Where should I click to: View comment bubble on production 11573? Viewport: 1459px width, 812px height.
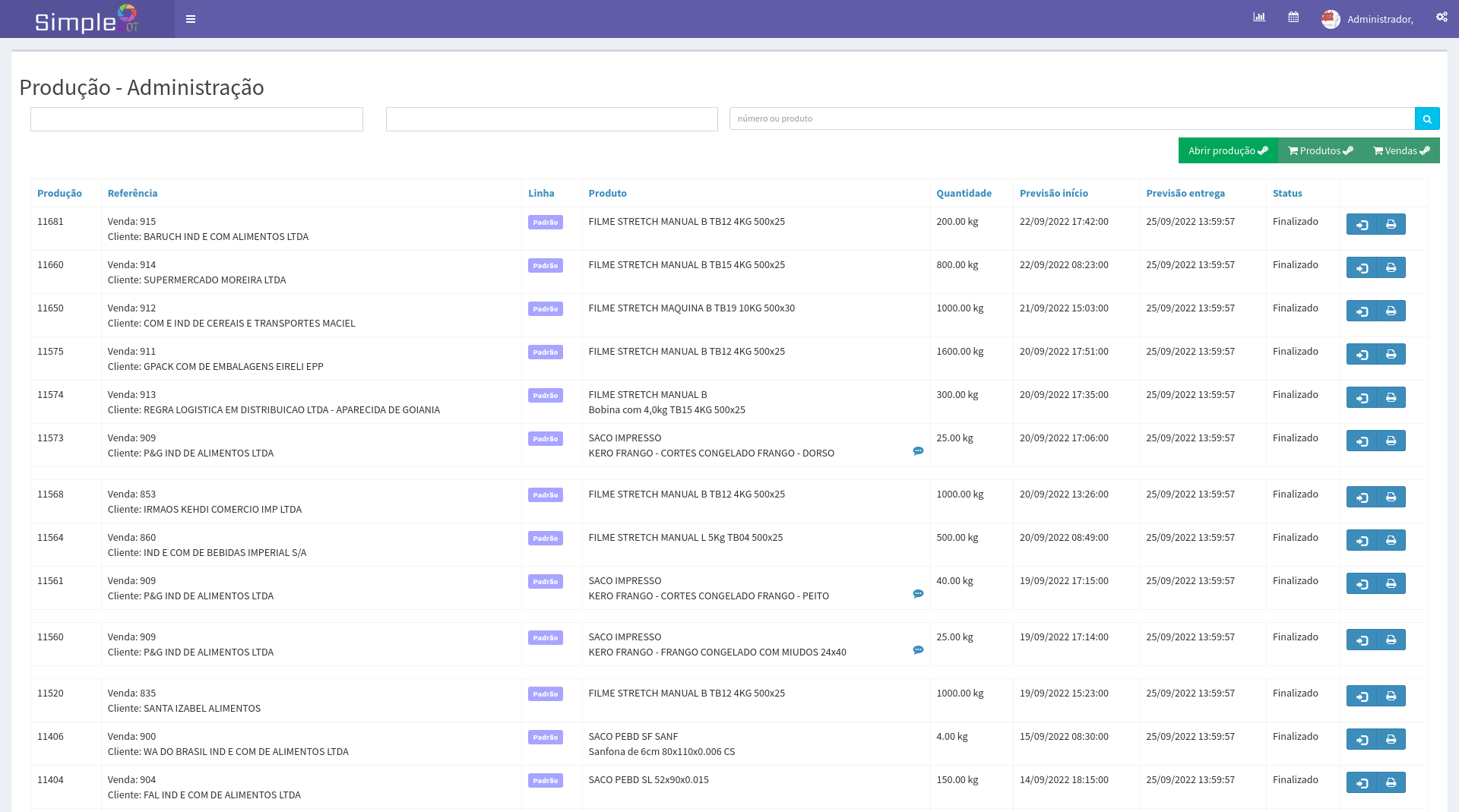918,451
